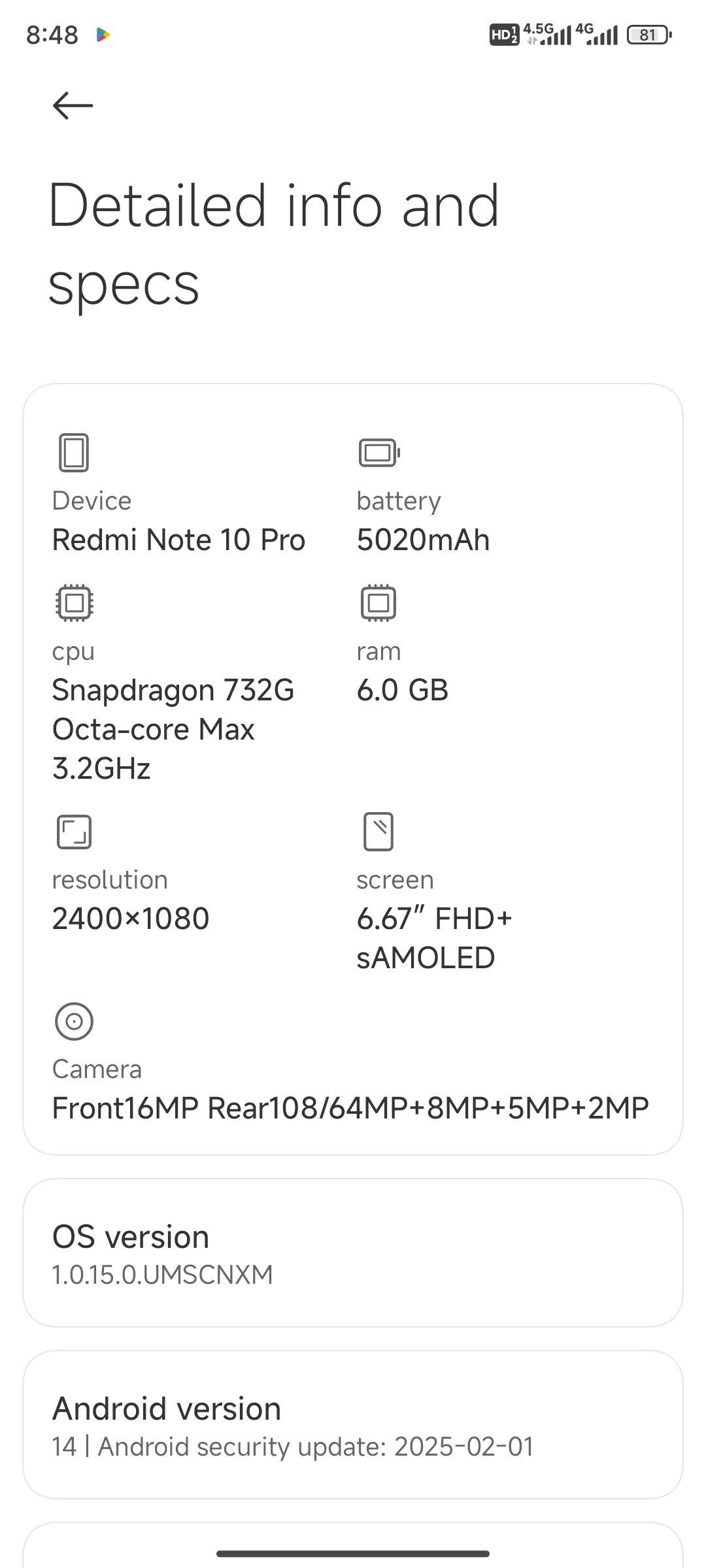Tap the 2400×1080 resolution value

tap(131, 919)
